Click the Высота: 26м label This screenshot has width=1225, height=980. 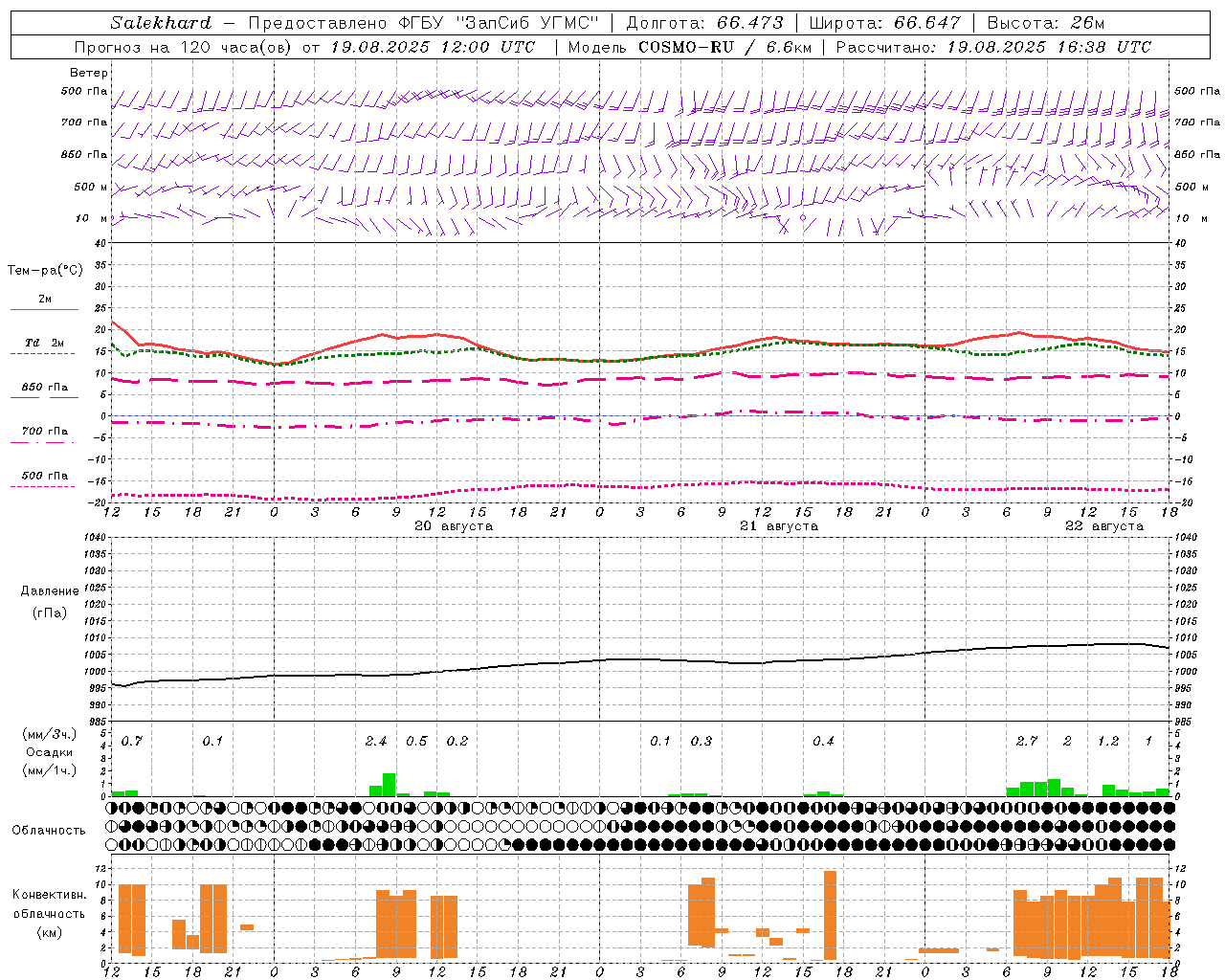(1046, 23)
